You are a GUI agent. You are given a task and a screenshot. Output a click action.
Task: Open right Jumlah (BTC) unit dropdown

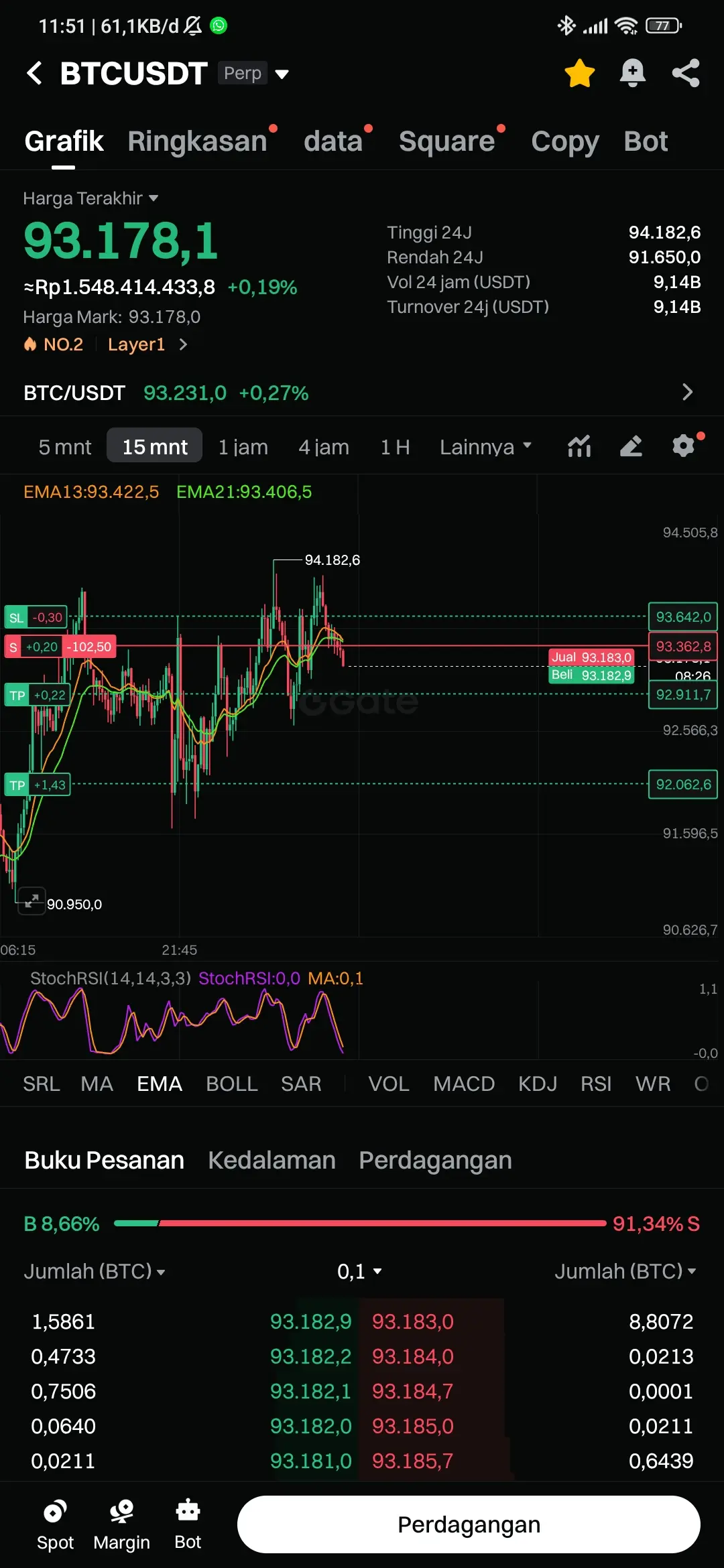coord(625,1271)
